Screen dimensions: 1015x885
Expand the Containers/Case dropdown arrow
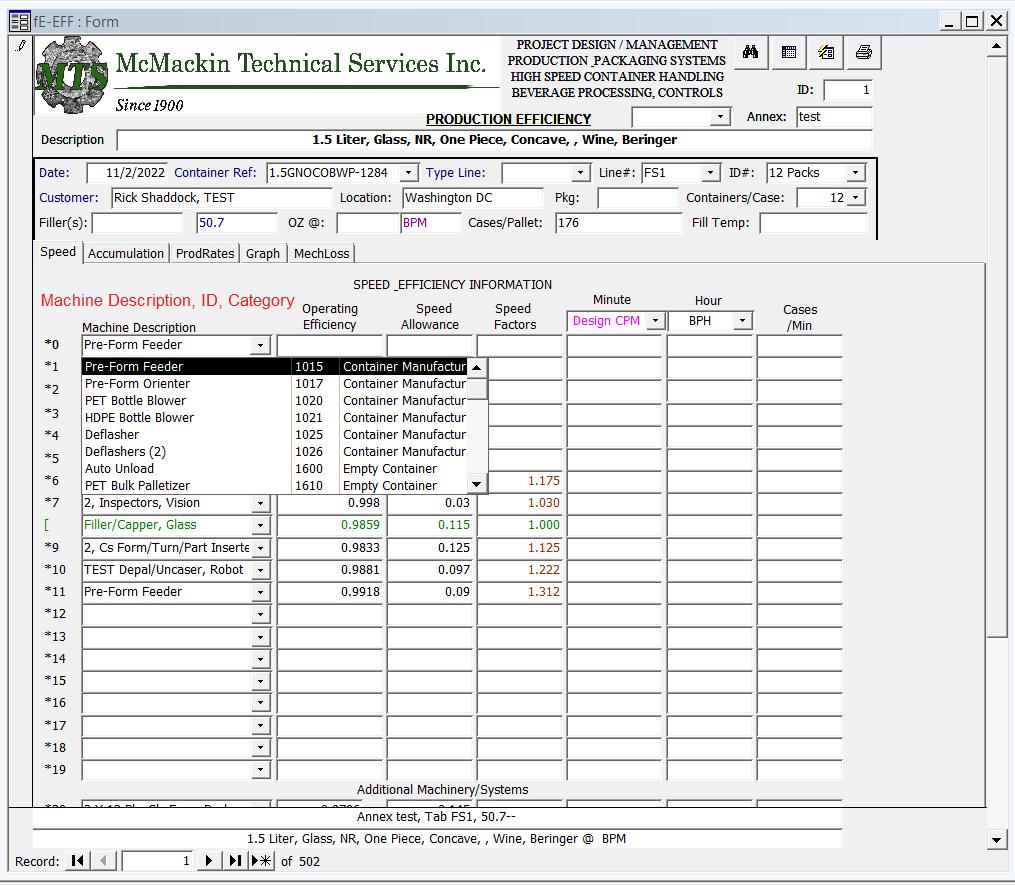tap(856, 197)
